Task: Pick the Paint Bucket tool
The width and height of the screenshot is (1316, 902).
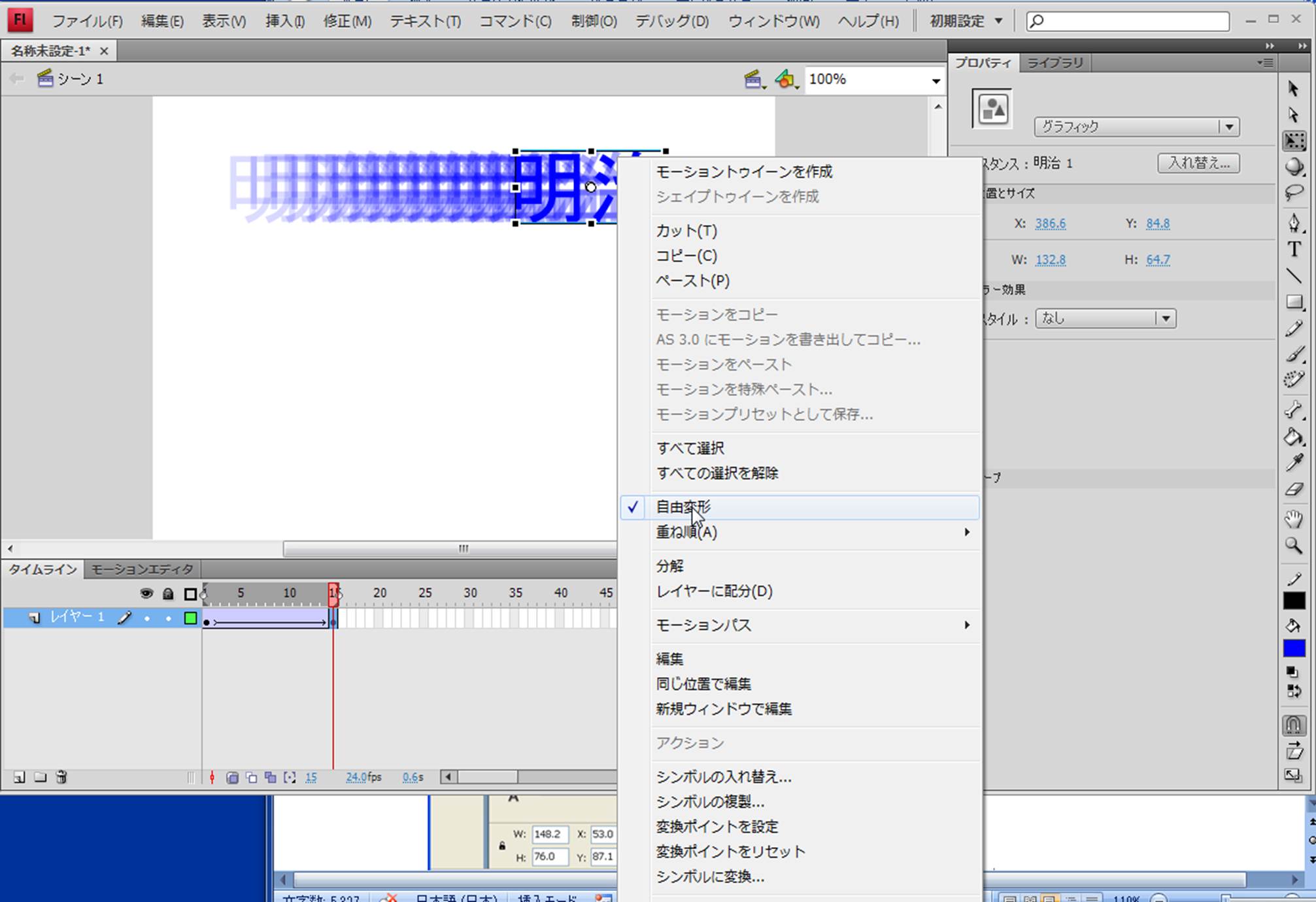Action: 1294,437
